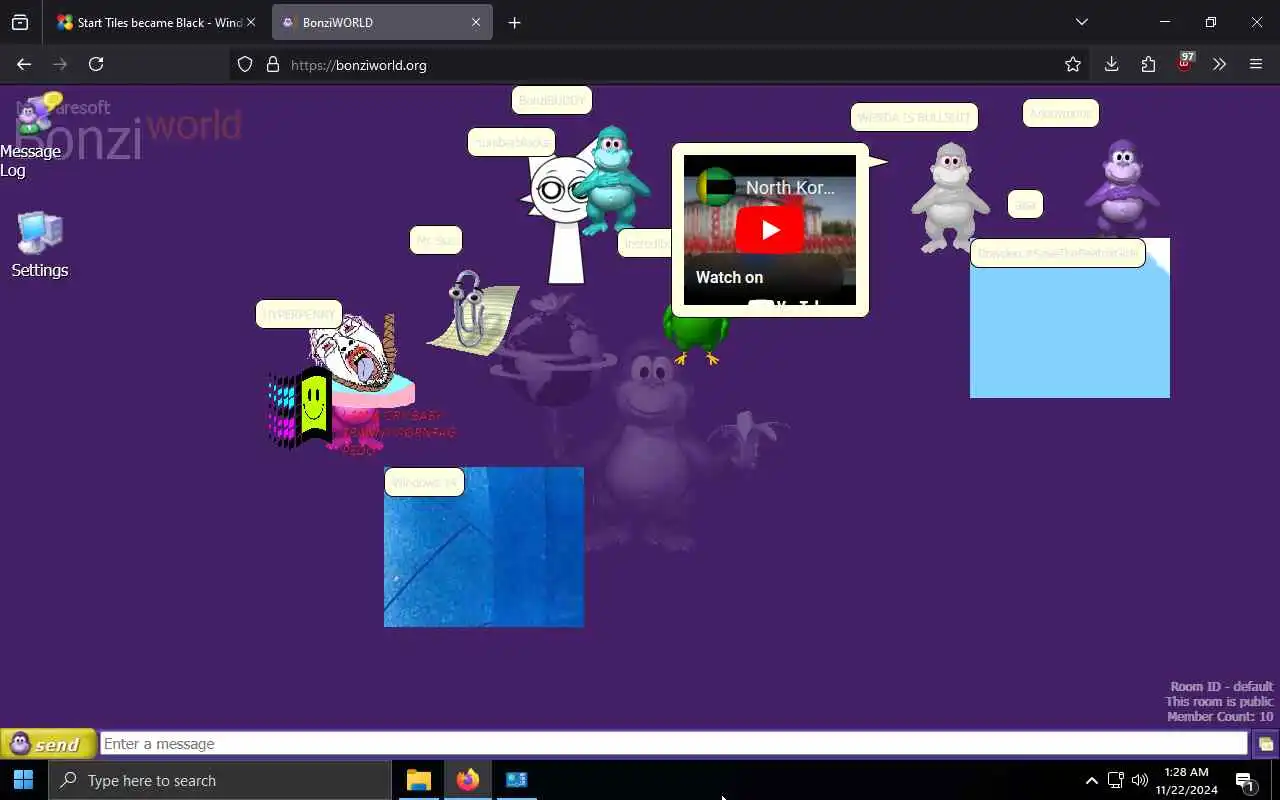Click the Bonzi send button
The image size is (1280, 800).
48,744
